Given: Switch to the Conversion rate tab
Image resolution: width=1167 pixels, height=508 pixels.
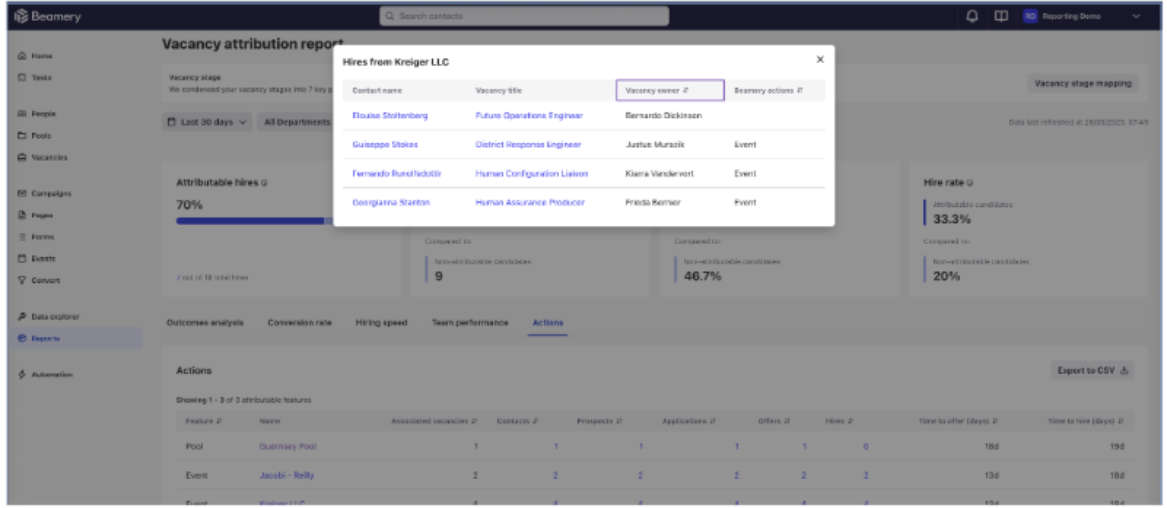Looking at the screenshot, I should point(299,323).
